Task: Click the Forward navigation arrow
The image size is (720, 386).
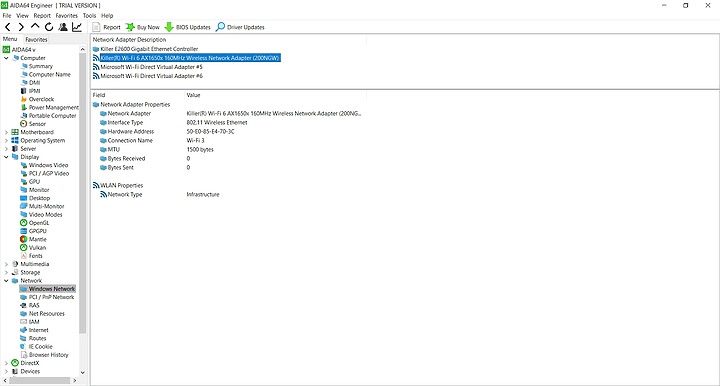Action: coord(21,27)
